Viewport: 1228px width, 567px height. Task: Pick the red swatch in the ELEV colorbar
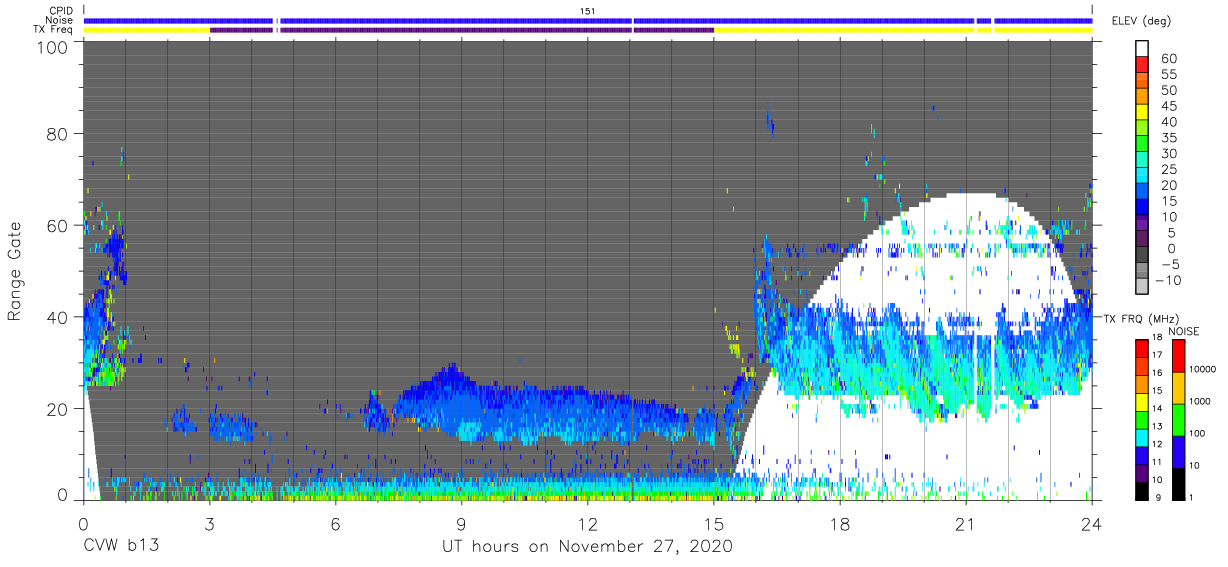pos(1141,65)
